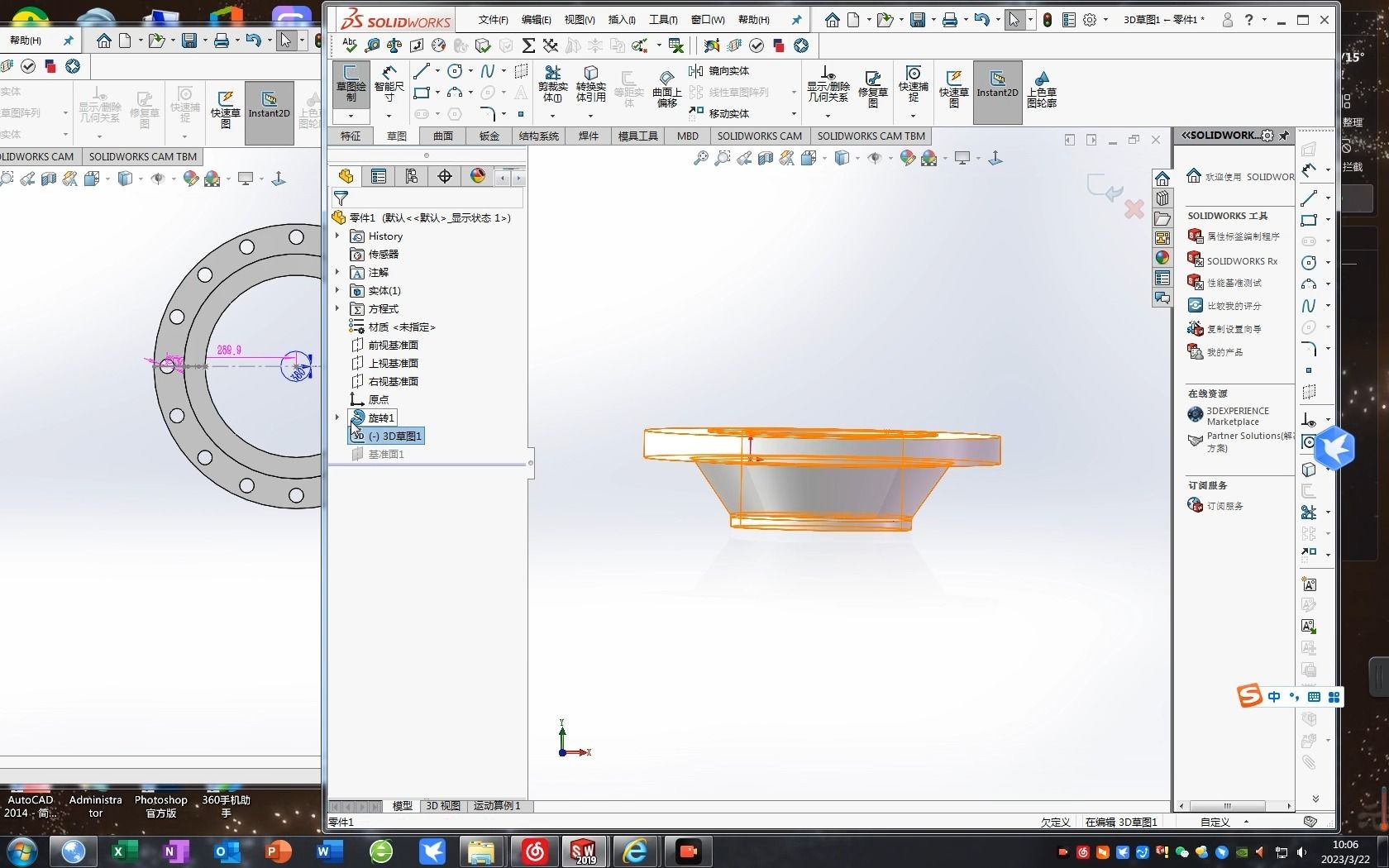Open the Edit Appearance color tool
The image size is (1389, 868).
[x=907, y=158]
